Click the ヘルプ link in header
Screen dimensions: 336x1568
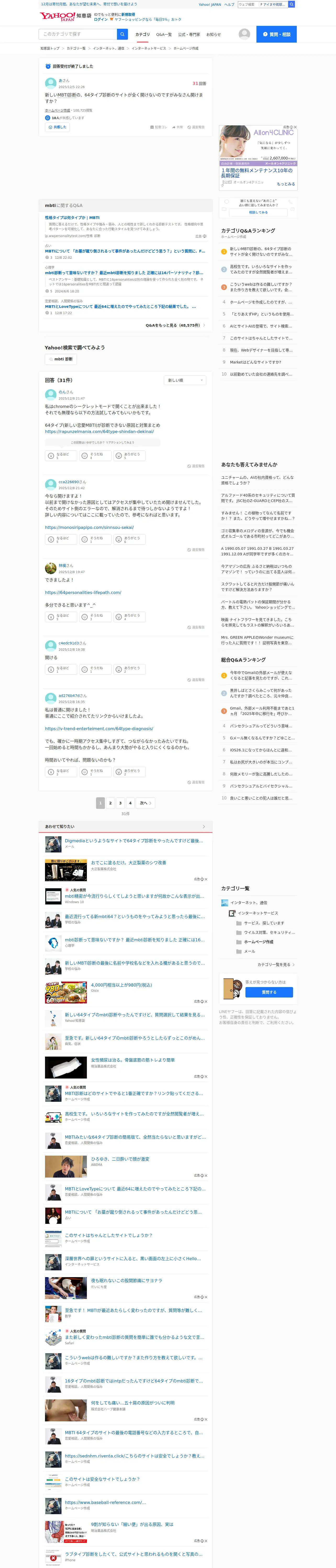tap(229, 4)
